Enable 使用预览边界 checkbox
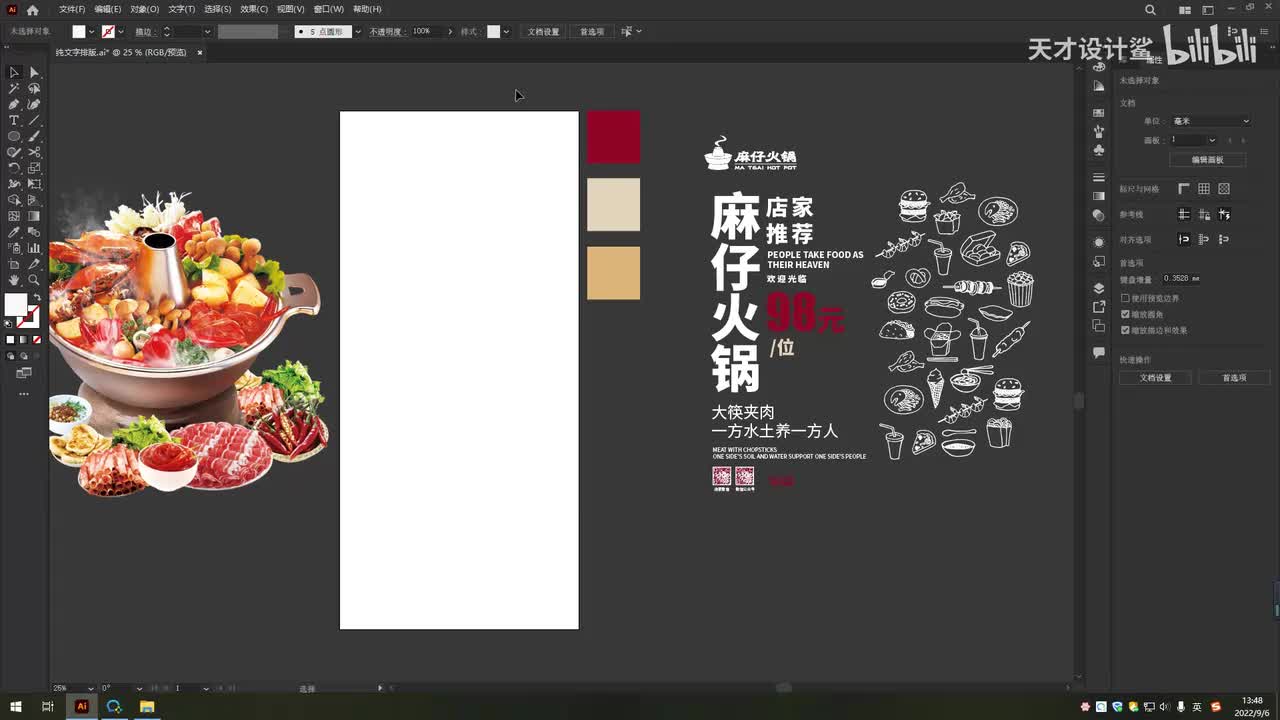1280x720 pixels. (x=1125, y=298)
